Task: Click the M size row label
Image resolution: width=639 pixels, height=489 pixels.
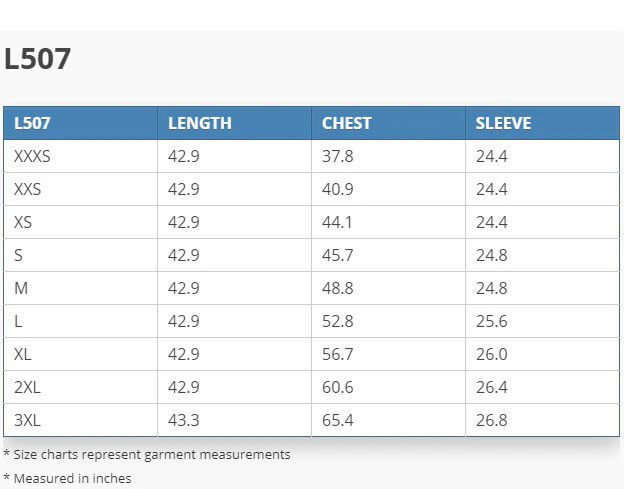Action: [x=21, y=288]
